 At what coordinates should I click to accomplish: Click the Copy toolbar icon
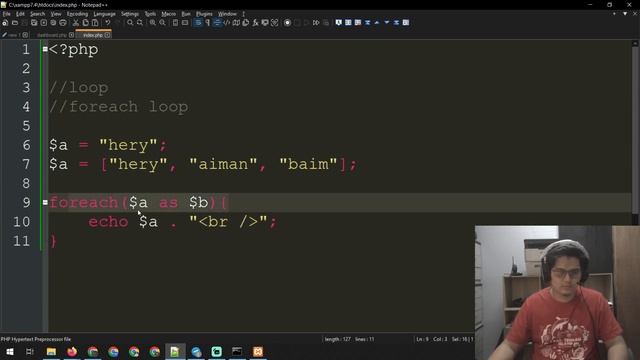[85, 23]
